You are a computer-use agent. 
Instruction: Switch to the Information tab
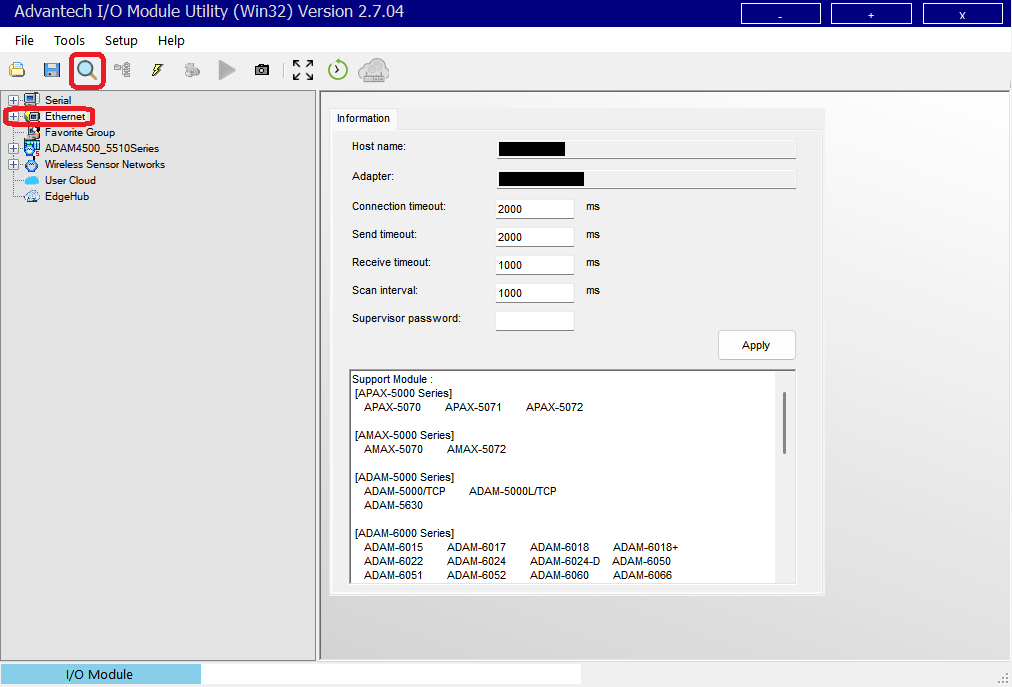(x=363, y=118)
